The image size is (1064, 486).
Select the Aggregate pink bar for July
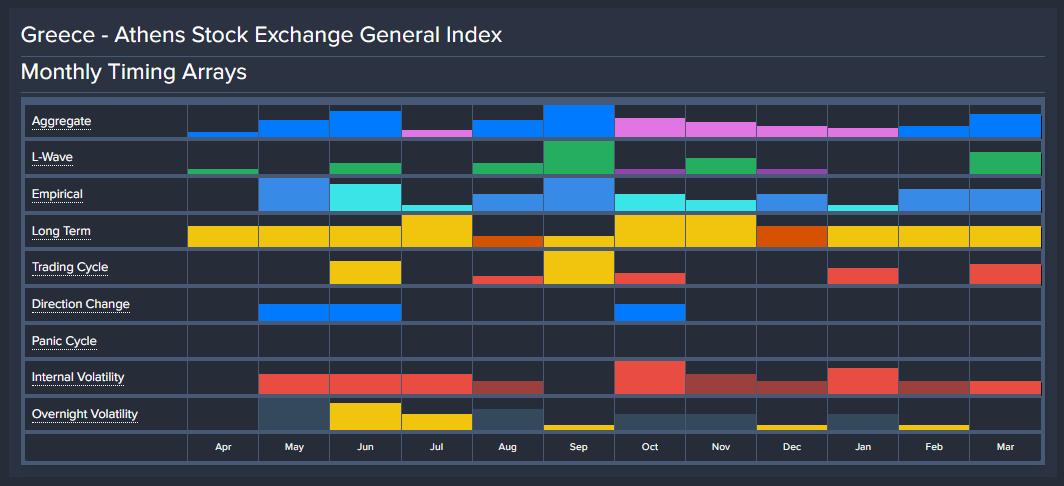(x=436, y=134)
